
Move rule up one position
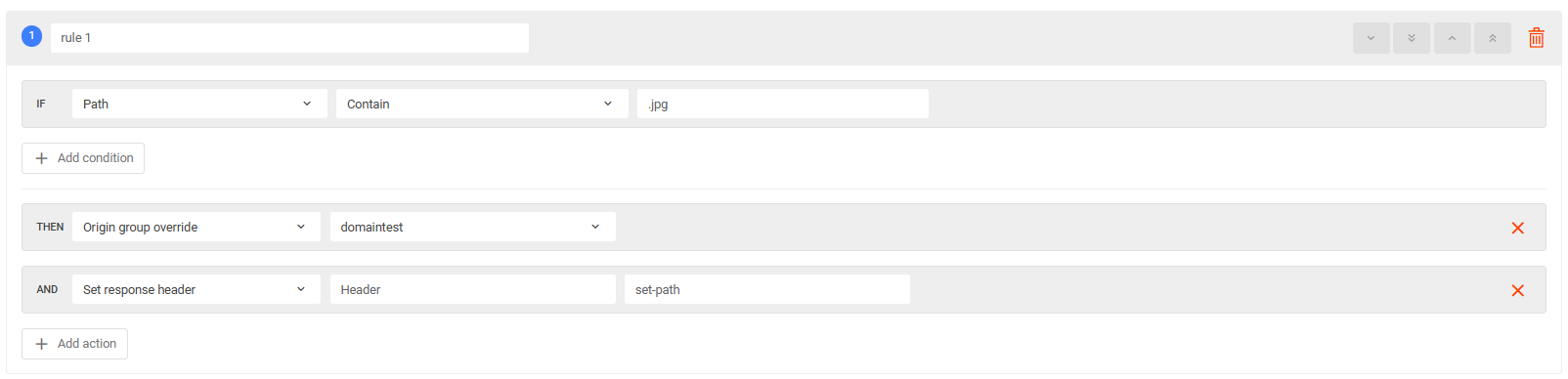1452,38
